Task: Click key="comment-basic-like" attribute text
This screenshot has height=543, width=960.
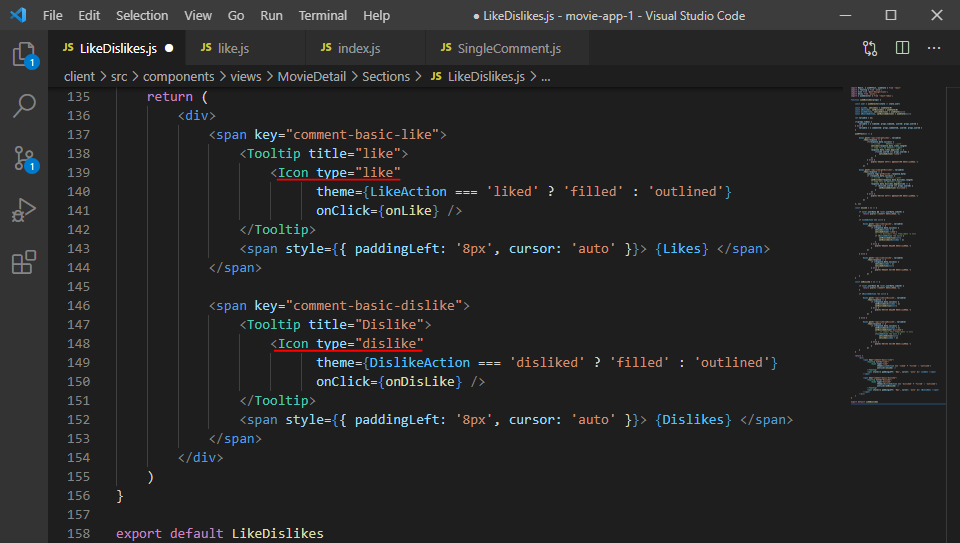Action: click(347, 135)
